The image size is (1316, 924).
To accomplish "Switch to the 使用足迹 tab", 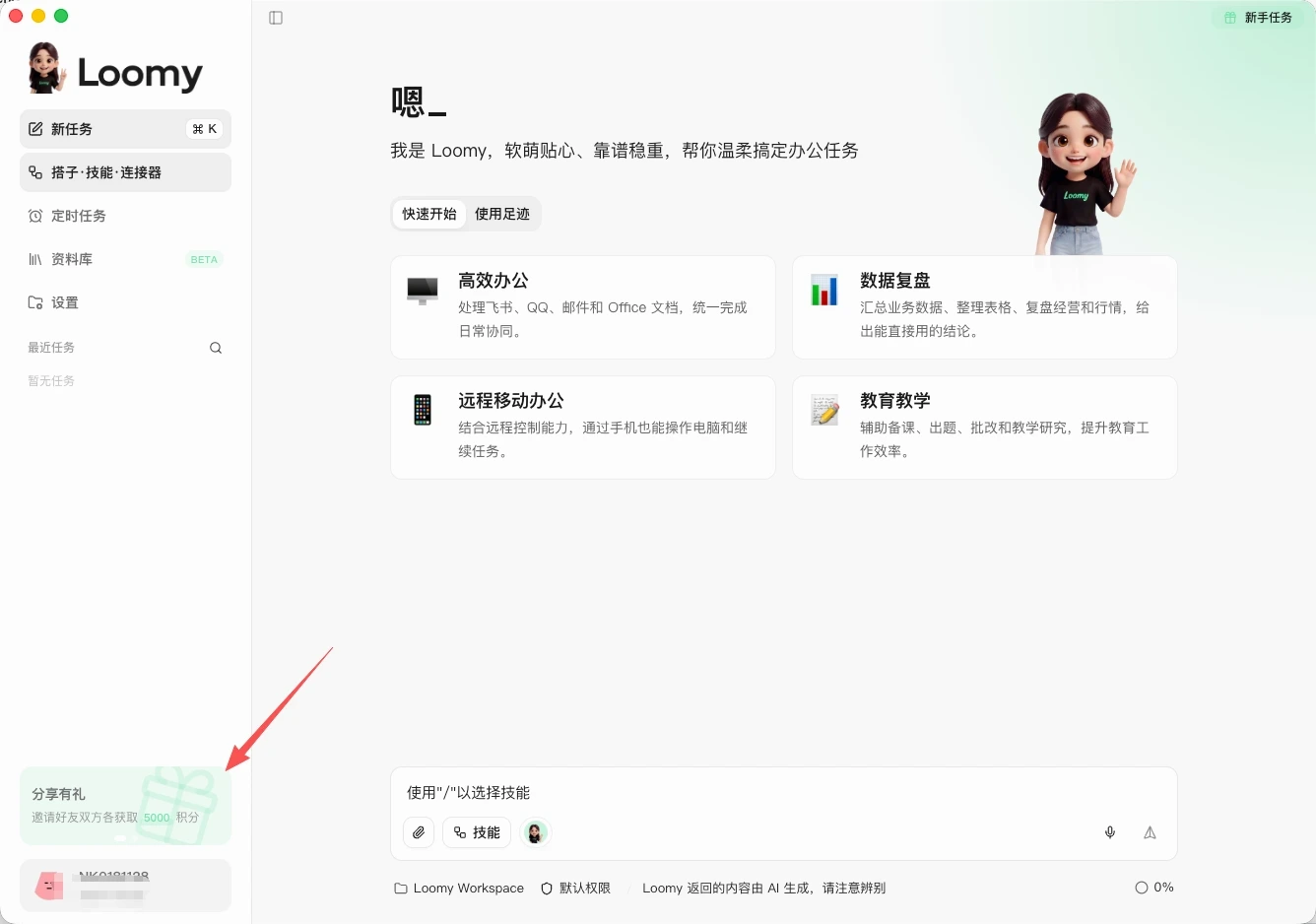I will pos(502,214).
